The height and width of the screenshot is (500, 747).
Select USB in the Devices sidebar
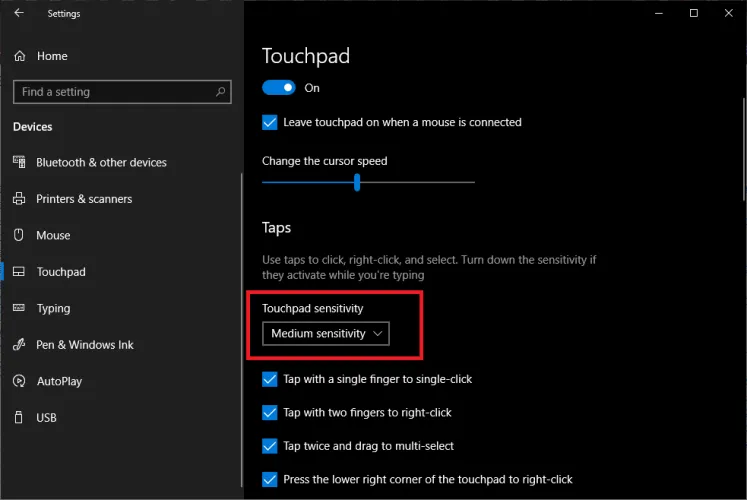[47, 417]
